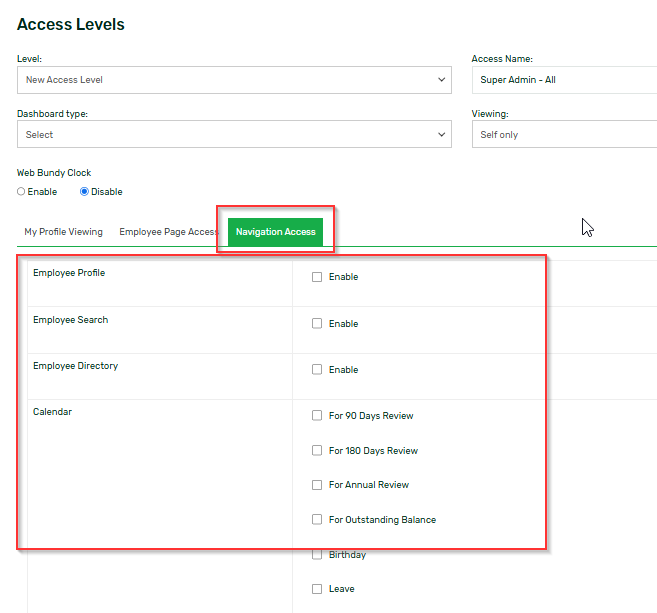Check the Leave calendar checkbox

317,589
